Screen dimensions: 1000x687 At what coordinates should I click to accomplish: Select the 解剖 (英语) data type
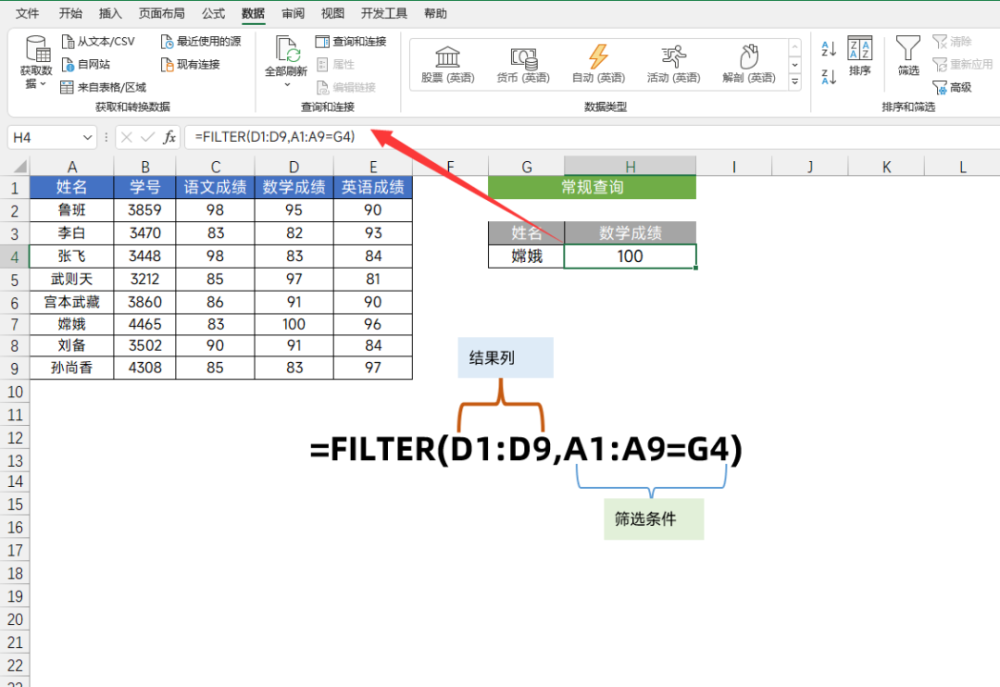[x=749, y=64]
